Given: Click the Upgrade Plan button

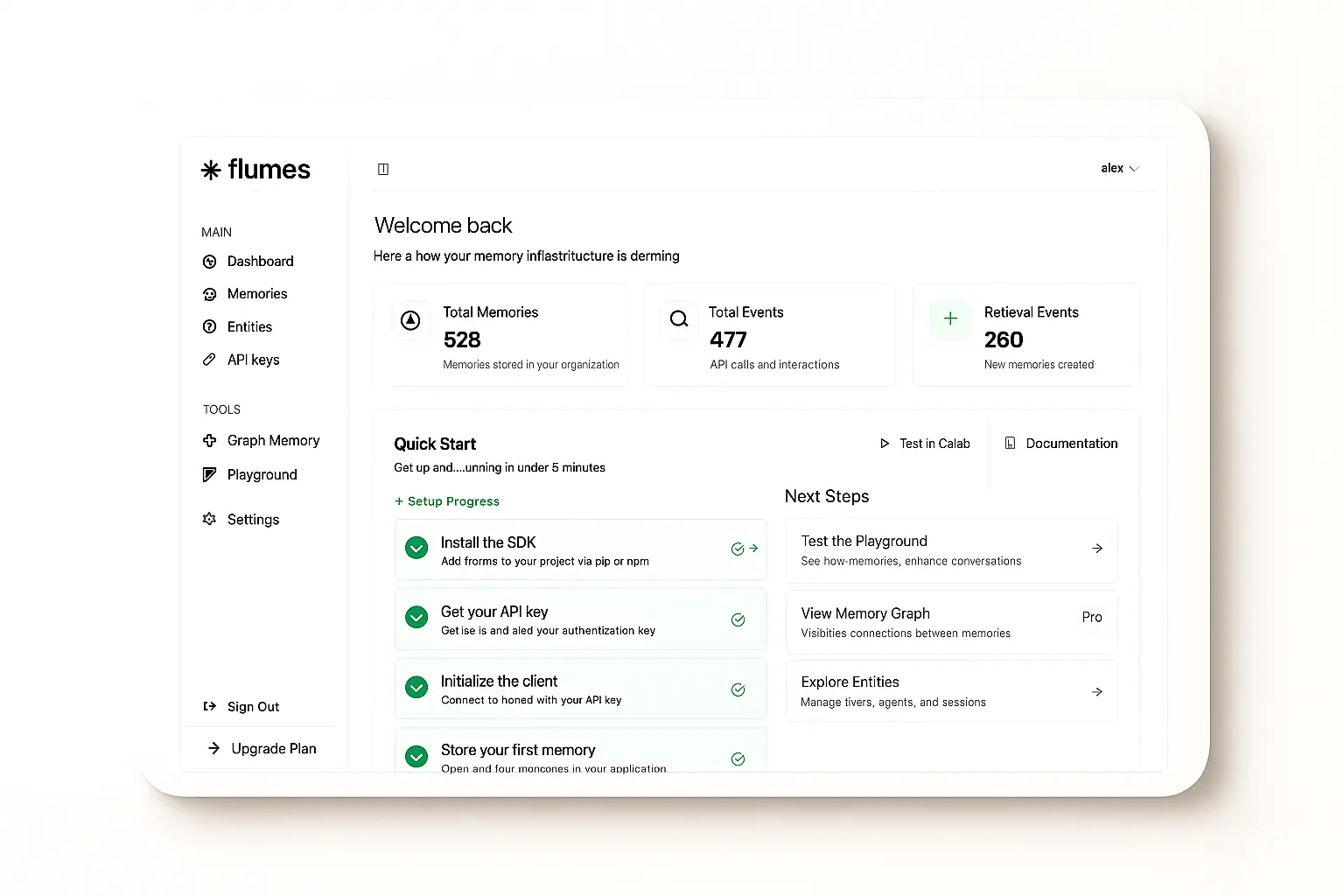Looking at the screenshot, I should 273,748.
